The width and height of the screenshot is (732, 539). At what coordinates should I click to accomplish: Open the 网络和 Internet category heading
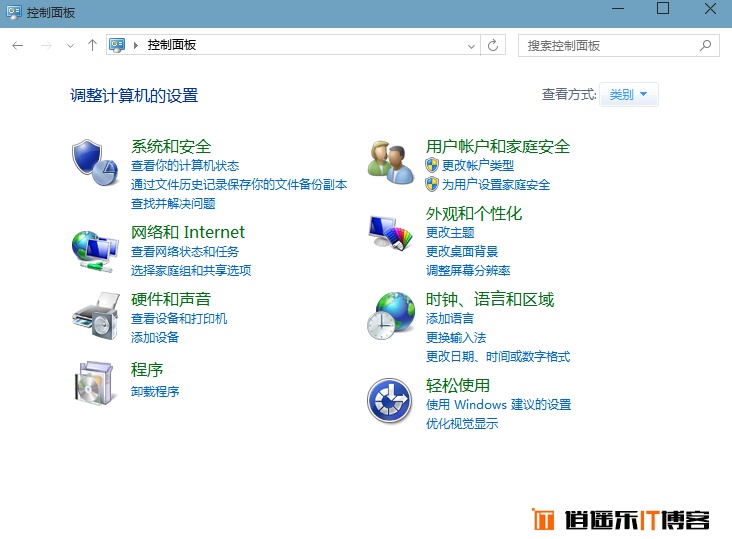(x=188, y=232)
